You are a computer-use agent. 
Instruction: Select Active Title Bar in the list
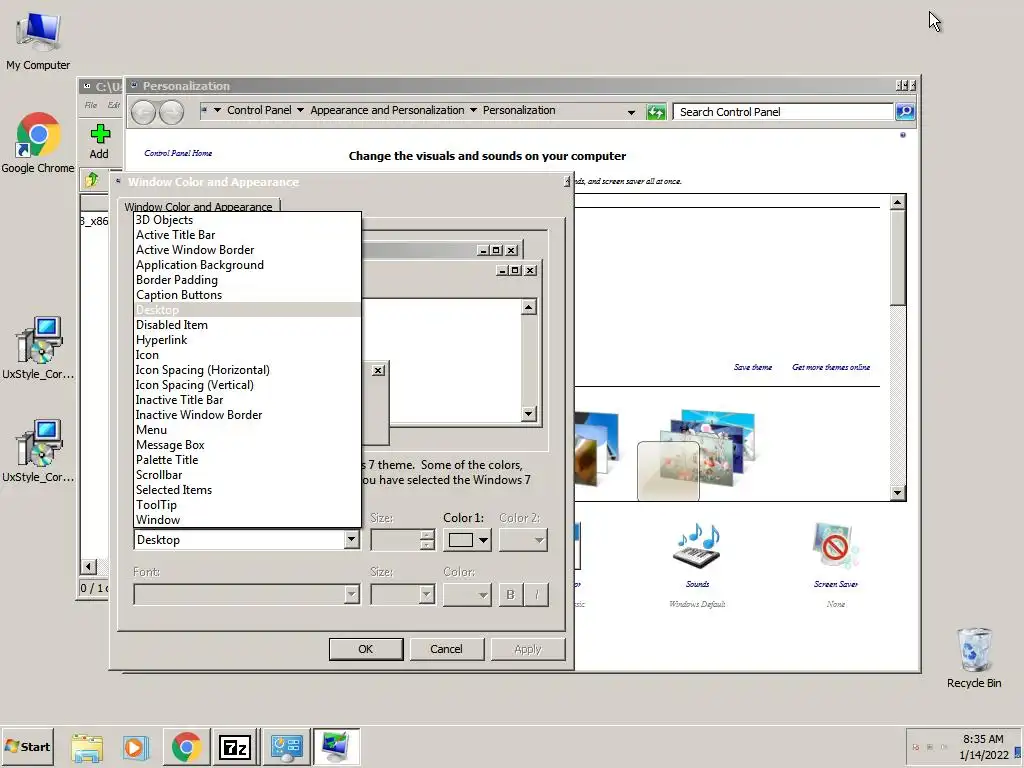click(x=247, y=235)
